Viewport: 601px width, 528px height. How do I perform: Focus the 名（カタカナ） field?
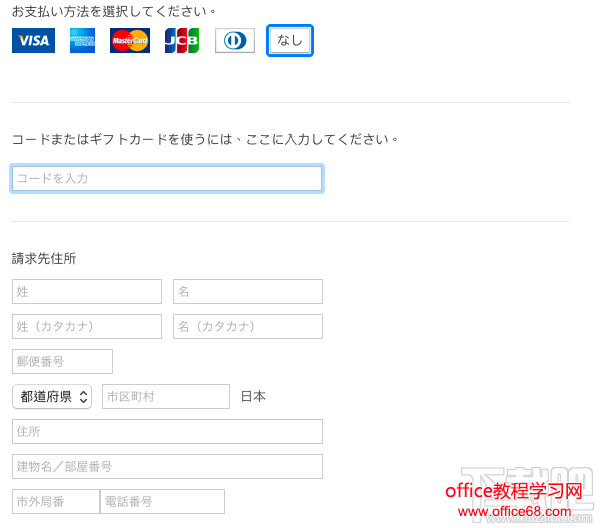pos(248,327)
